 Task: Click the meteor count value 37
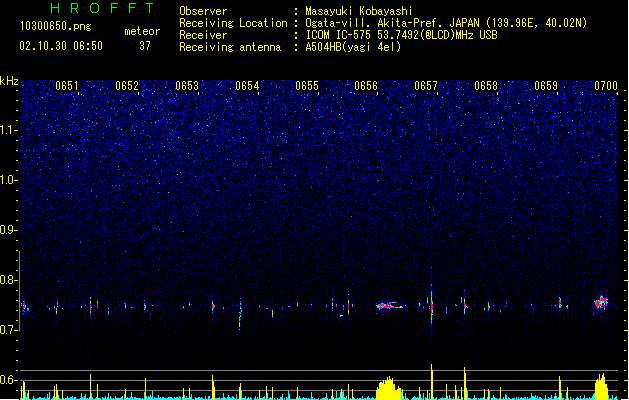click(x=145, y=46)
